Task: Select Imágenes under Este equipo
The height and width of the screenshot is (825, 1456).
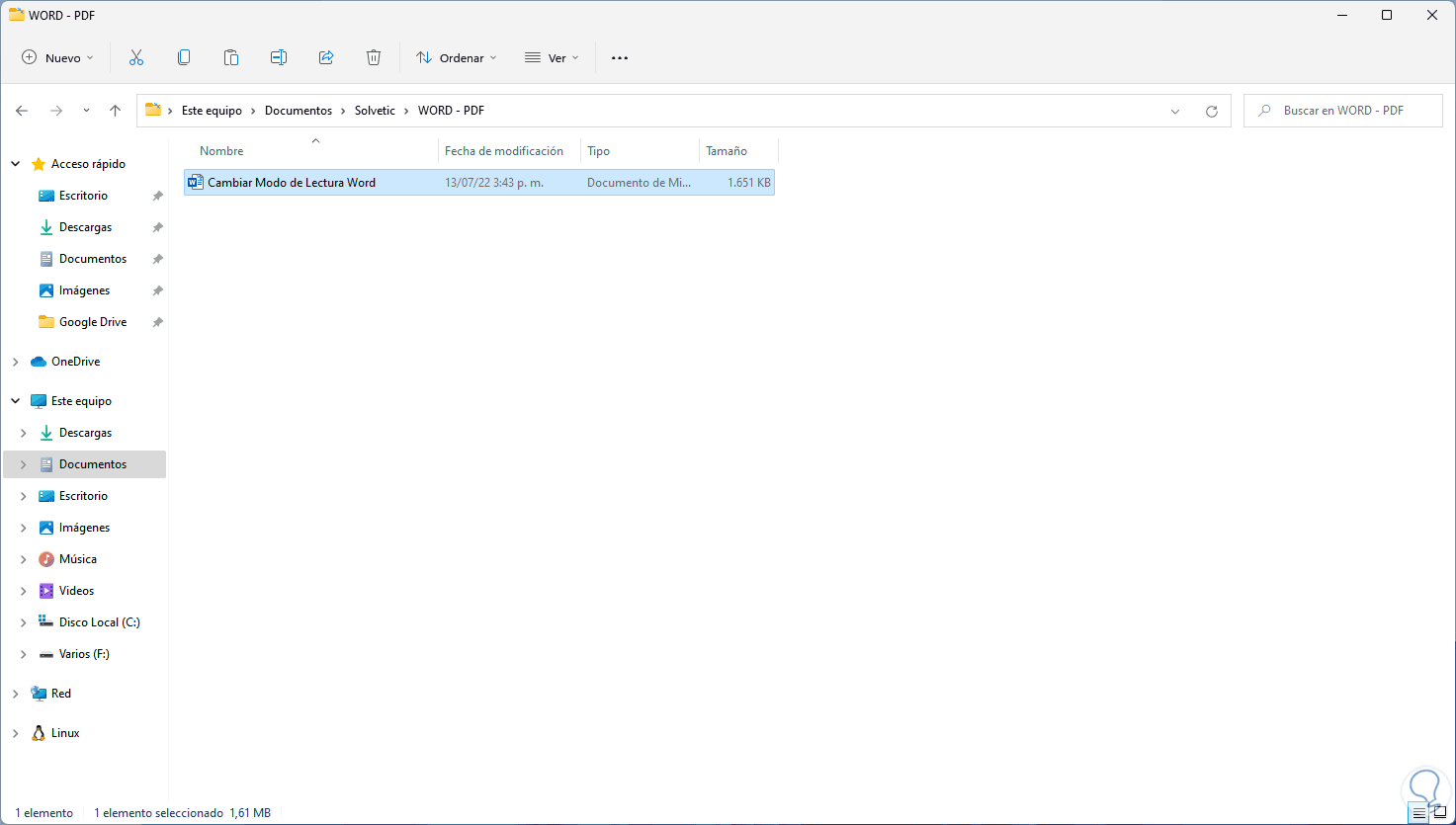Action: [x=84, y=528]
